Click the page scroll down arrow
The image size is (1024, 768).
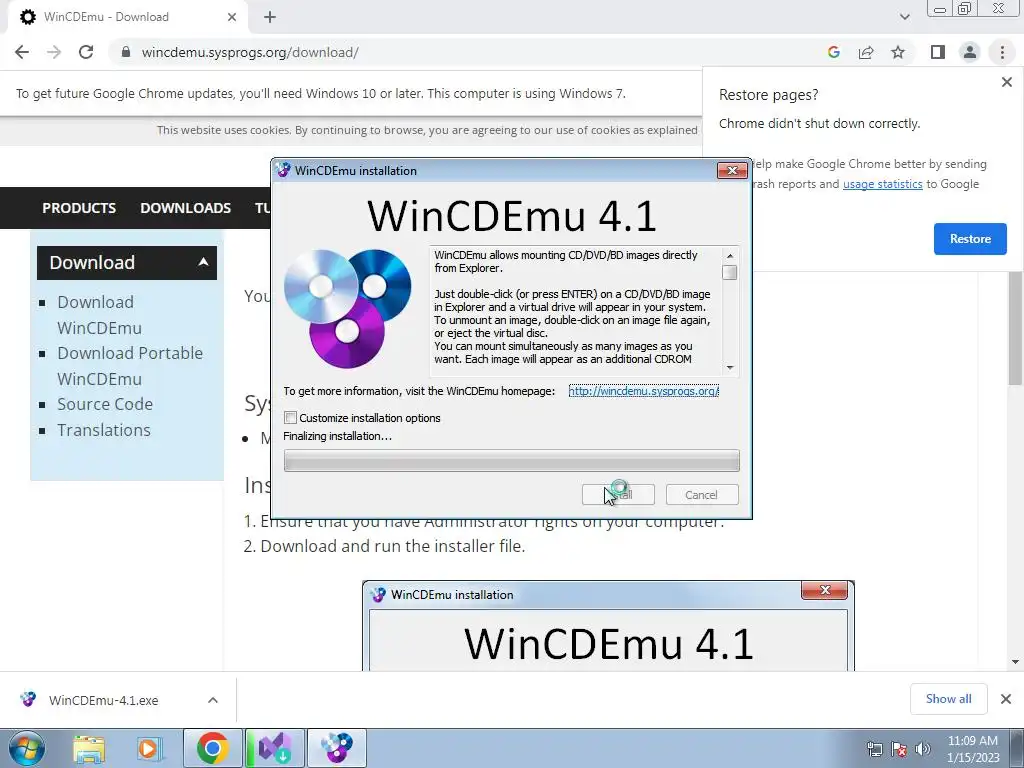click(1015, 662)
